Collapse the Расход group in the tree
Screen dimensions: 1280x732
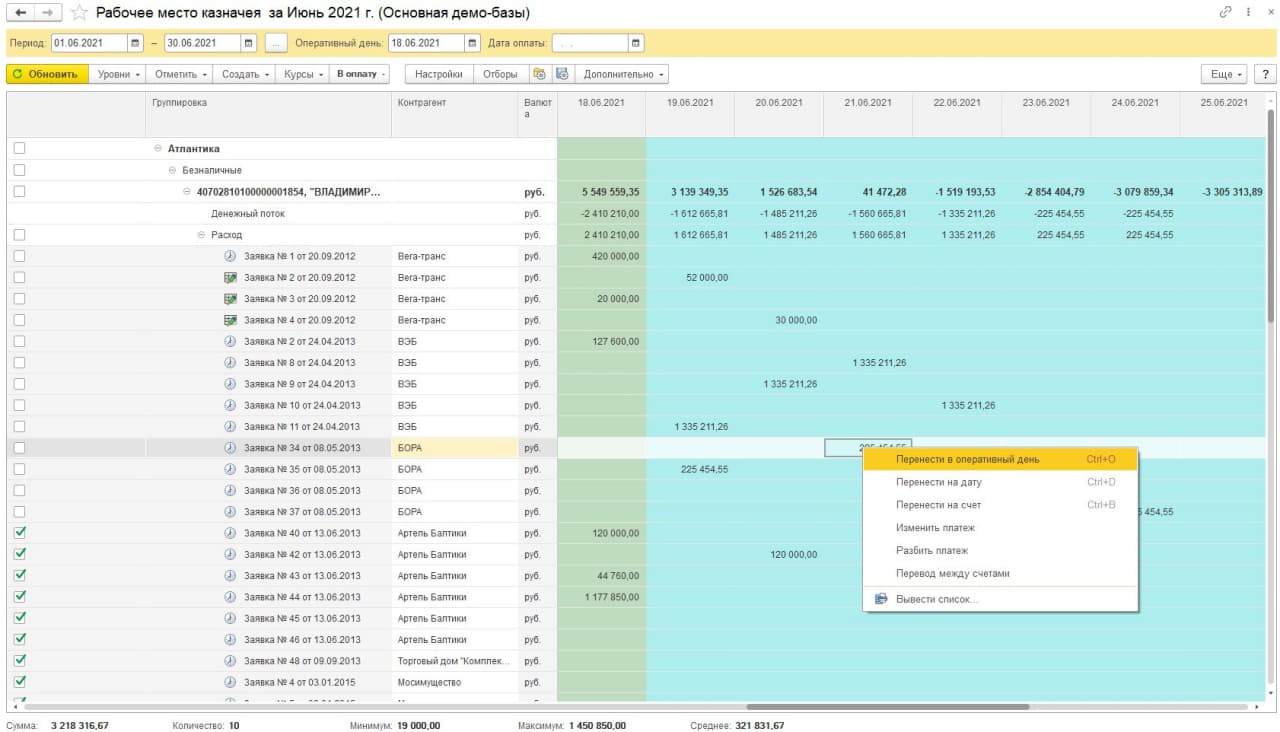pyautogui.click(x=201, y=235)
